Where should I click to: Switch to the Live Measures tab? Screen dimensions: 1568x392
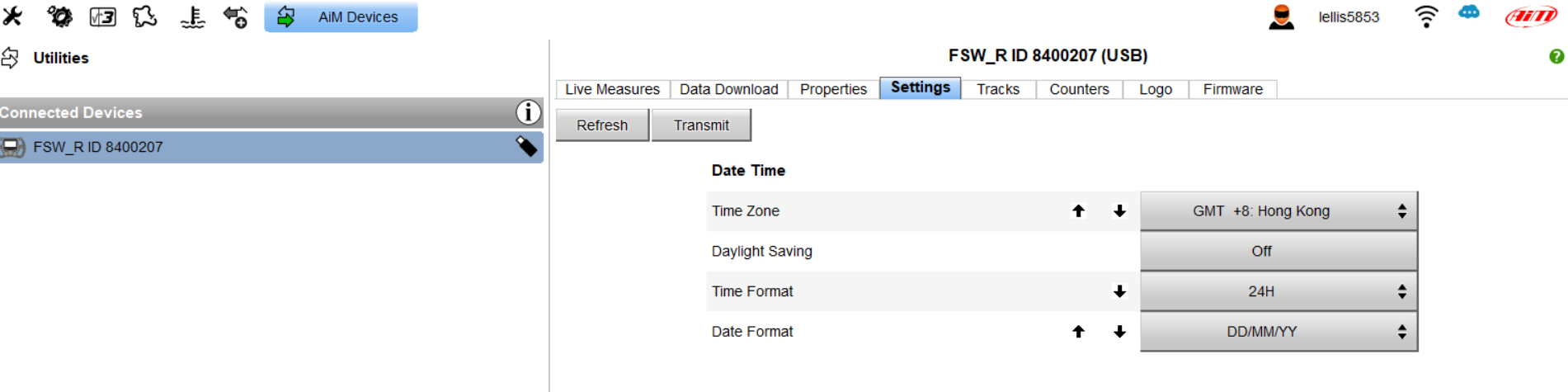[612, 89]
